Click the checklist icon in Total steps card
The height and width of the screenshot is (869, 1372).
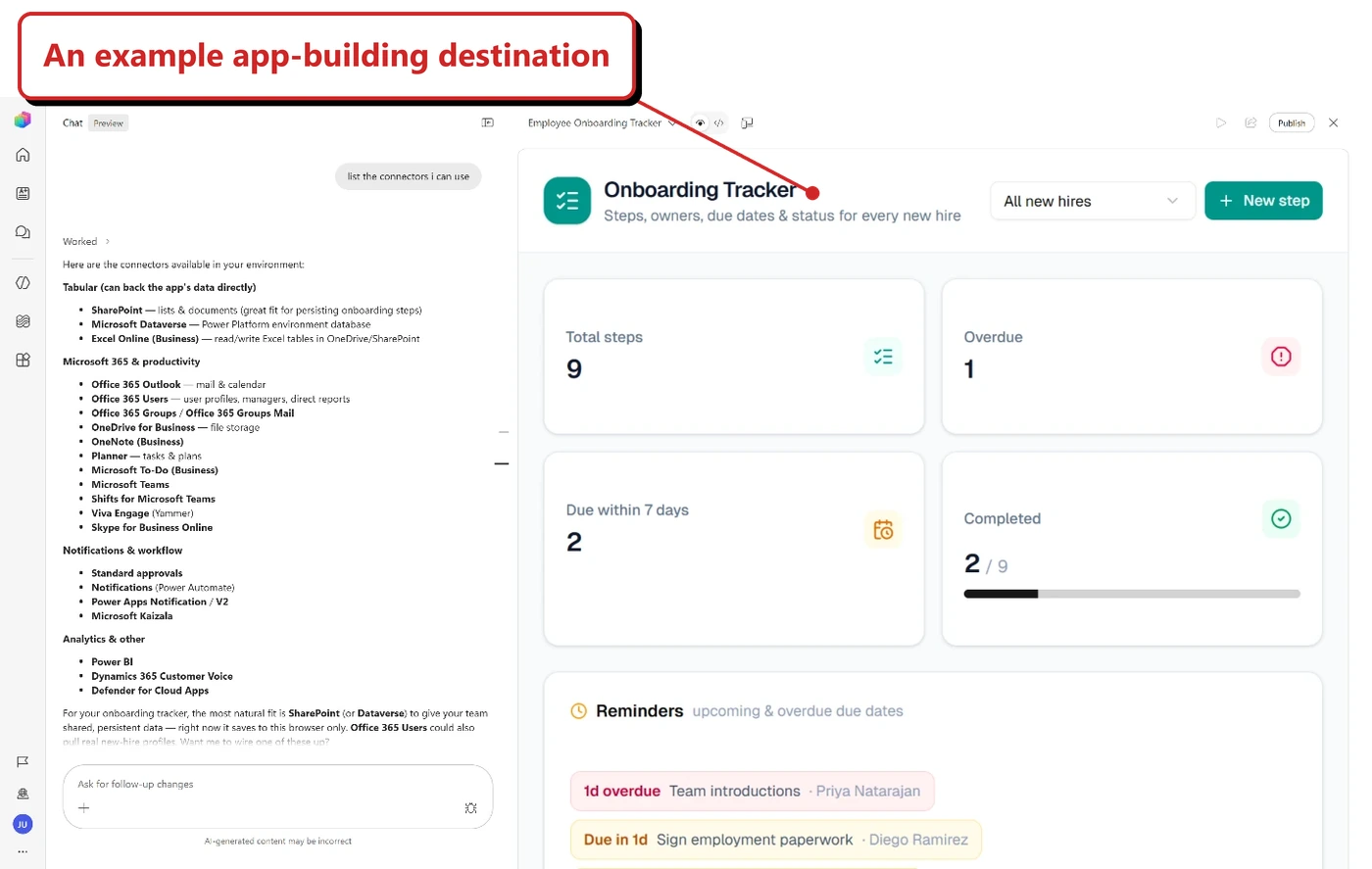point(883,357)
